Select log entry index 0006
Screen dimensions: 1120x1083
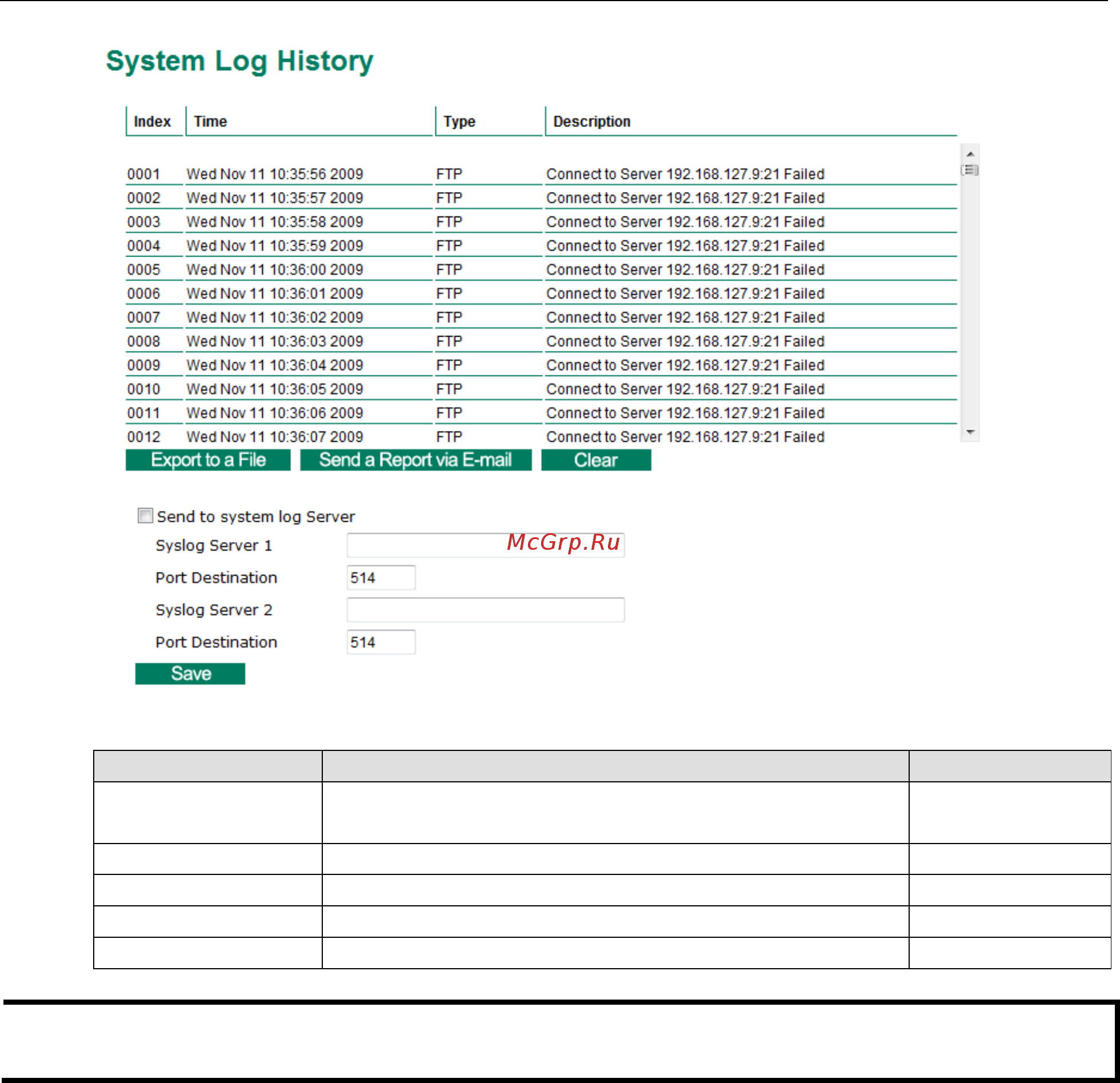tap(143, 294)
